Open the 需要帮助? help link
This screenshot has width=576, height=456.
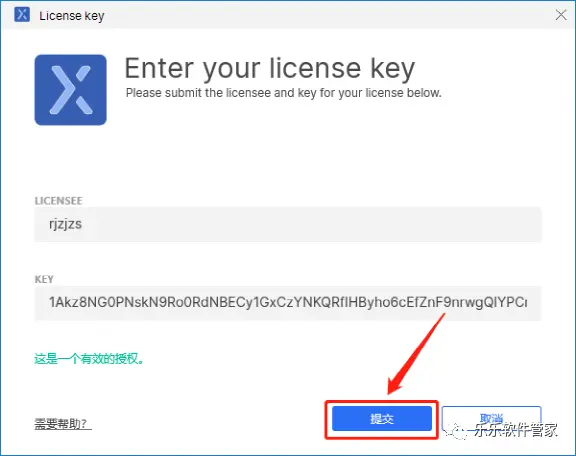tap(63, 424)
